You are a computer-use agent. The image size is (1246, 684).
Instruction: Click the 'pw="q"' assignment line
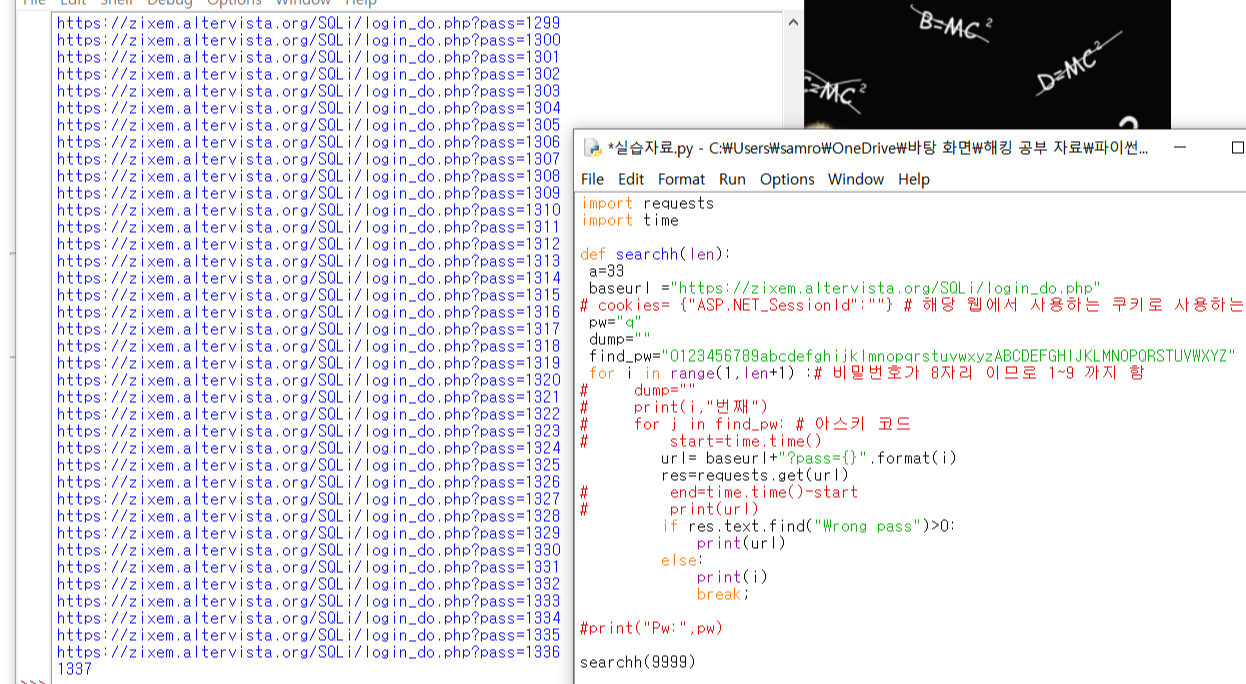(x=616, y=322)
